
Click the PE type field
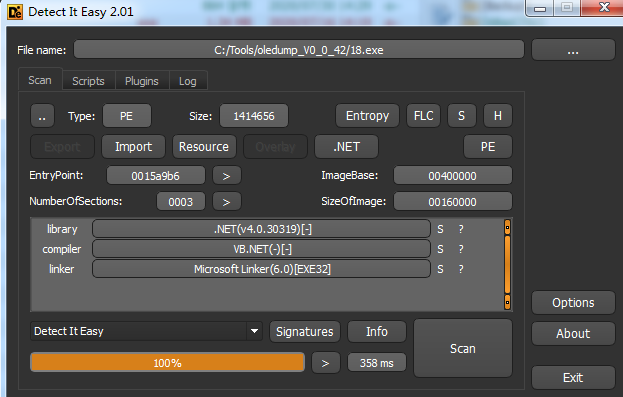pyautogui.click(x=126, y=116)
